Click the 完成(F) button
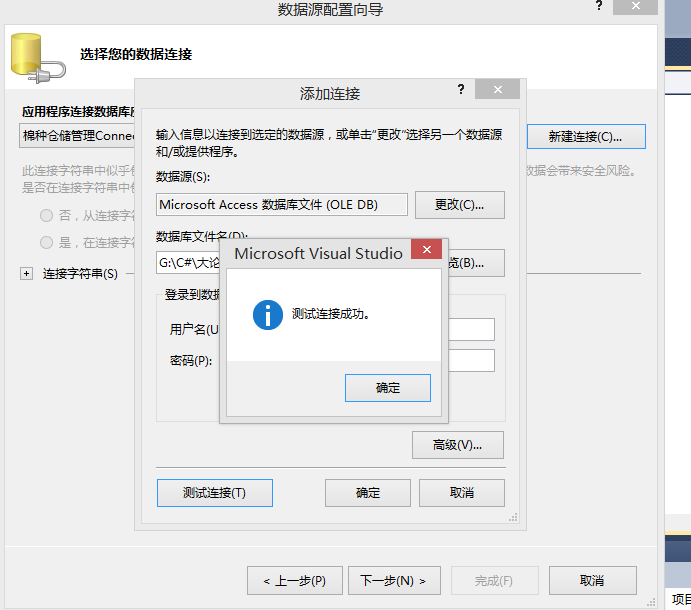Screen dimensions: 691x610 coord(494,581)
